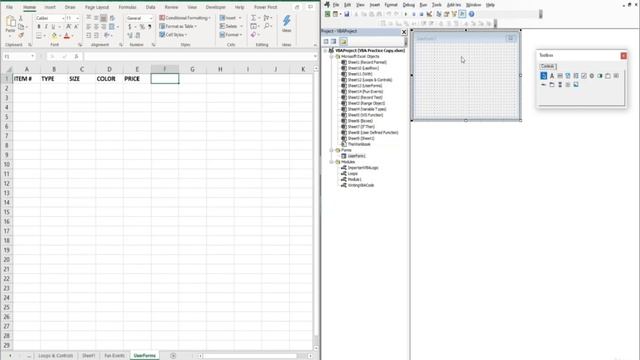Image resolution: width=640 pixels, height=360 pixels.
Task: Click the Save disk icon in VBA toolbar
Action: coord(347,14)
